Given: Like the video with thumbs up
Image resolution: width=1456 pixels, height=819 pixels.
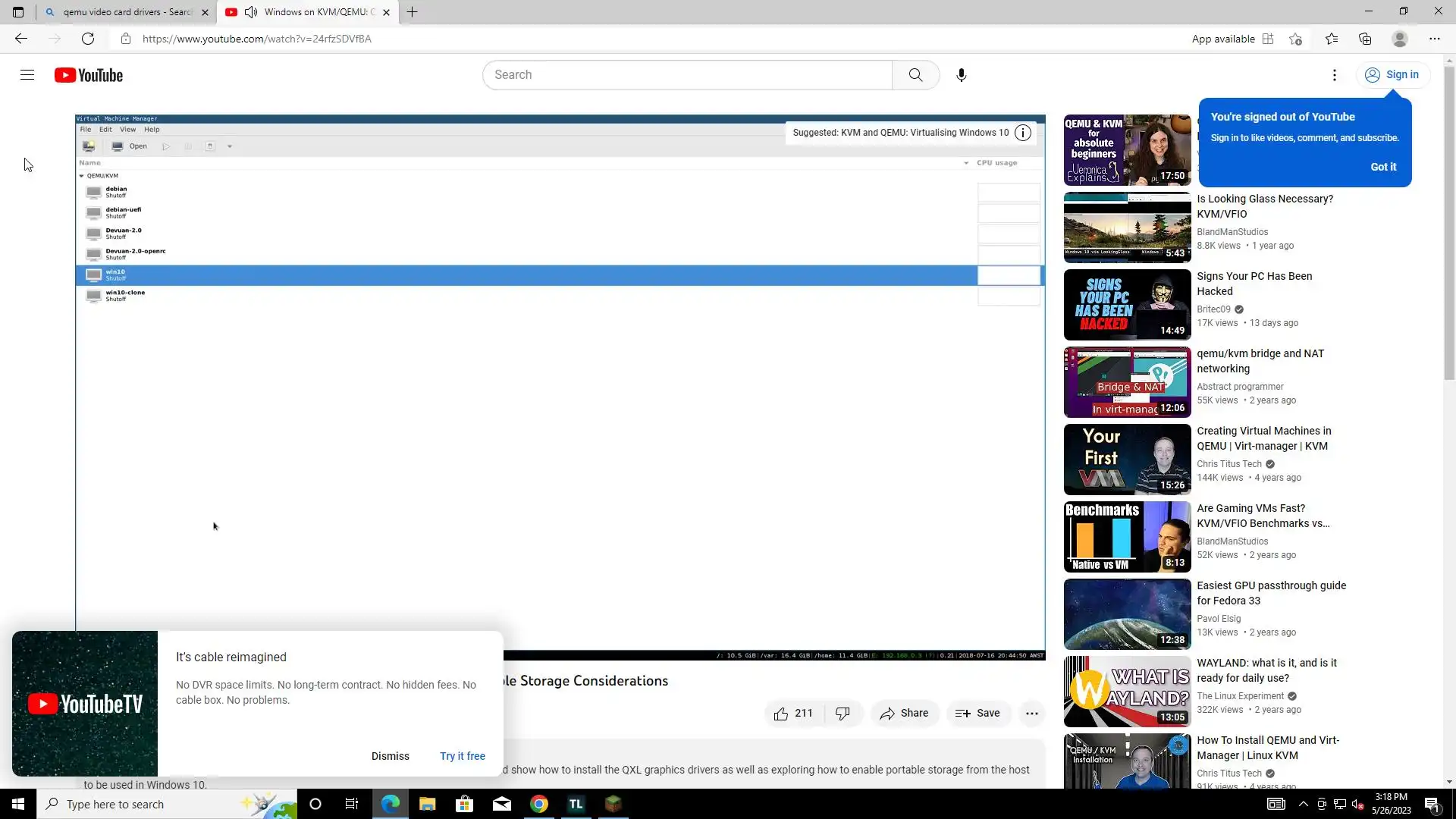Looking at the screenshot, I should click(782, 714).
